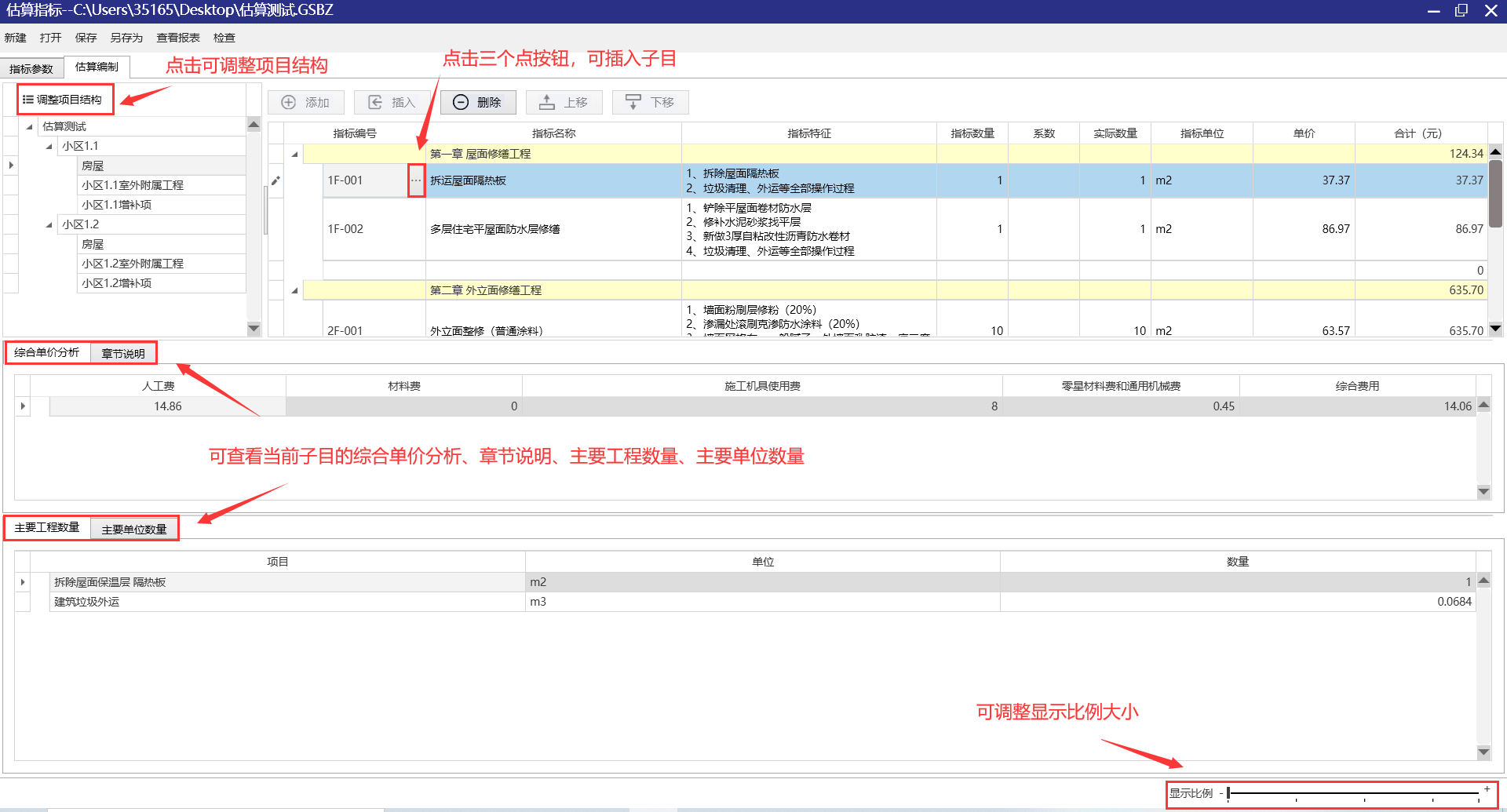Click the project tree's scrollbar down arrow
The image size is (1507, 812).
[254, 329]
